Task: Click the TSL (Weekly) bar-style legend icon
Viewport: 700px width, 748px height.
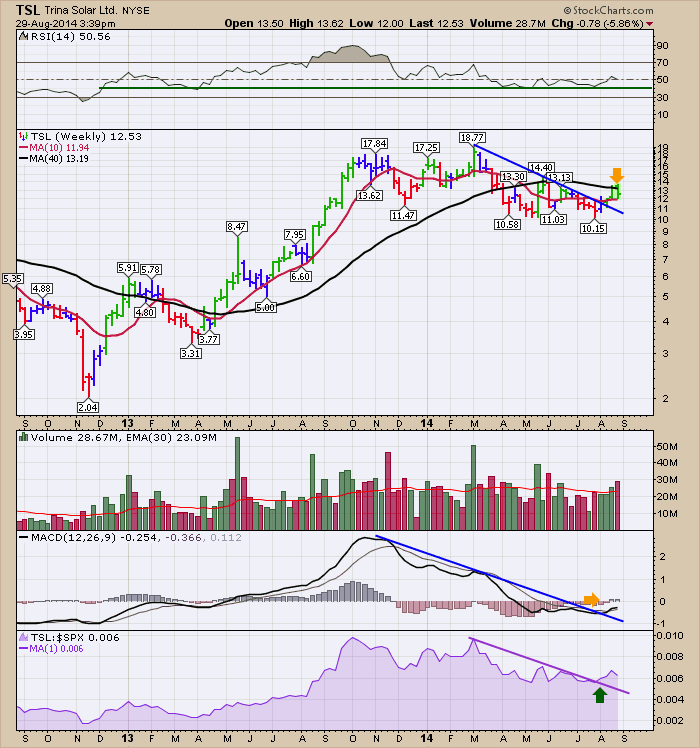Action: click(23, 137)
